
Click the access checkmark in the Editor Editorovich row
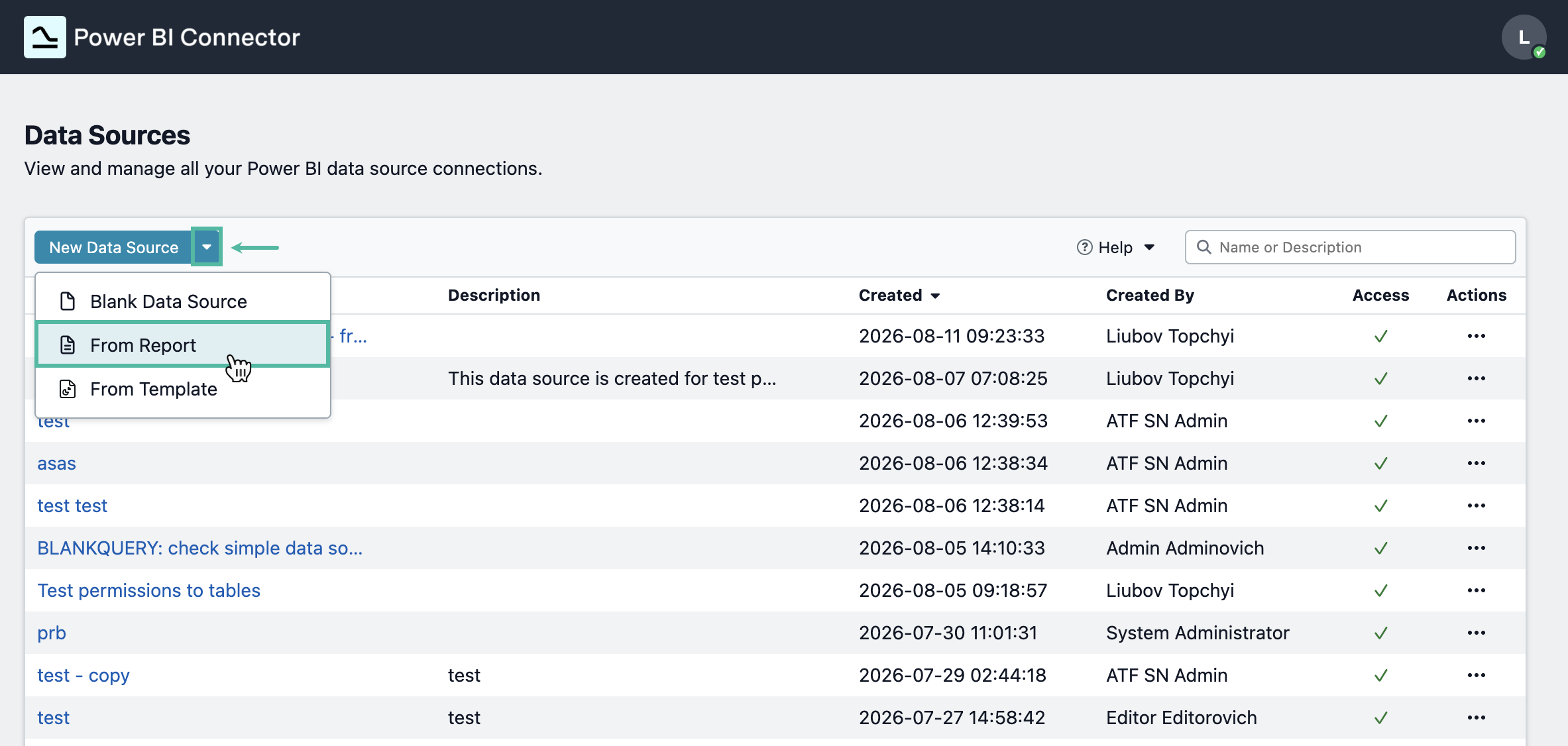[1381, 718]
